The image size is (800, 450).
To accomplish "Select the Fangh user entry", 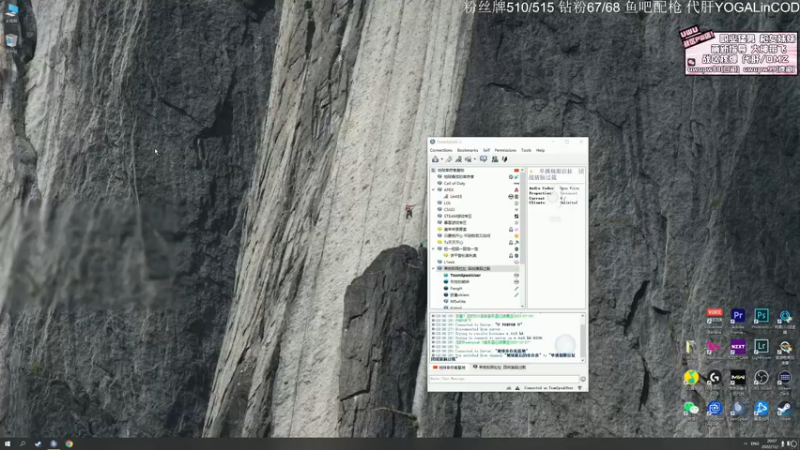I will click(x=456, y=289).
